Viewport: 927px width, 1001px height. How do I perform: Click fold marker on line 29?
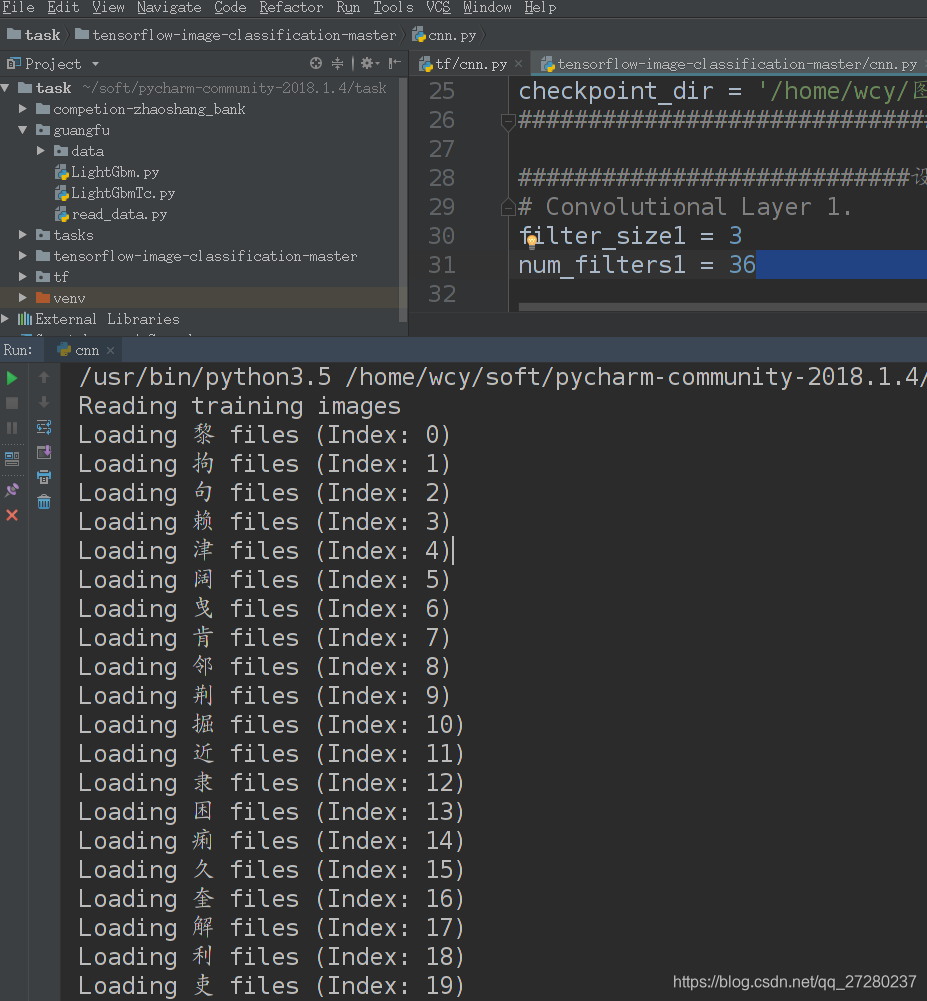[508, 207]
